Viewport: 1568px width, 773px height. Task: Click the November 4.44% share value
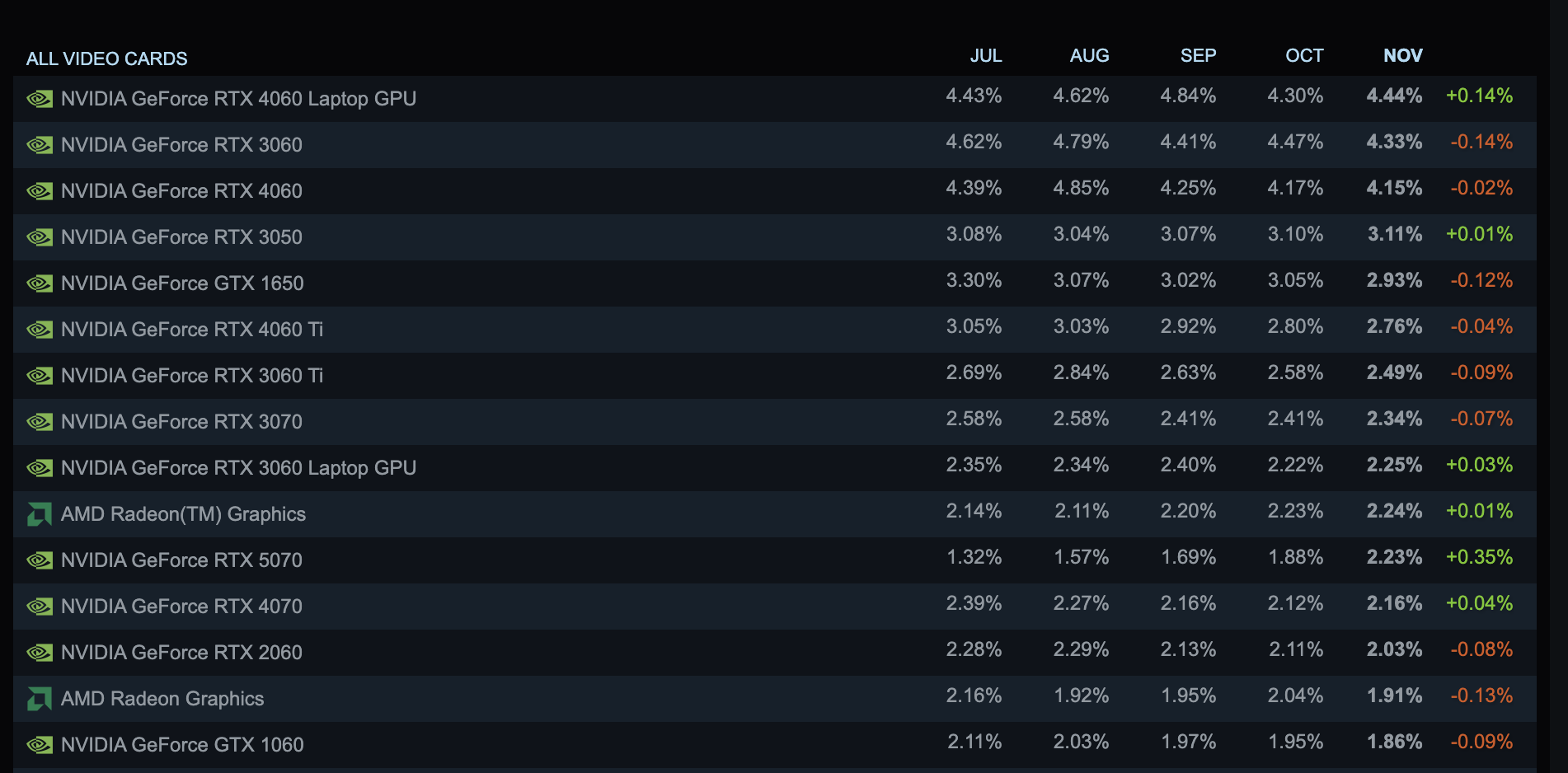click(1394, 96)
